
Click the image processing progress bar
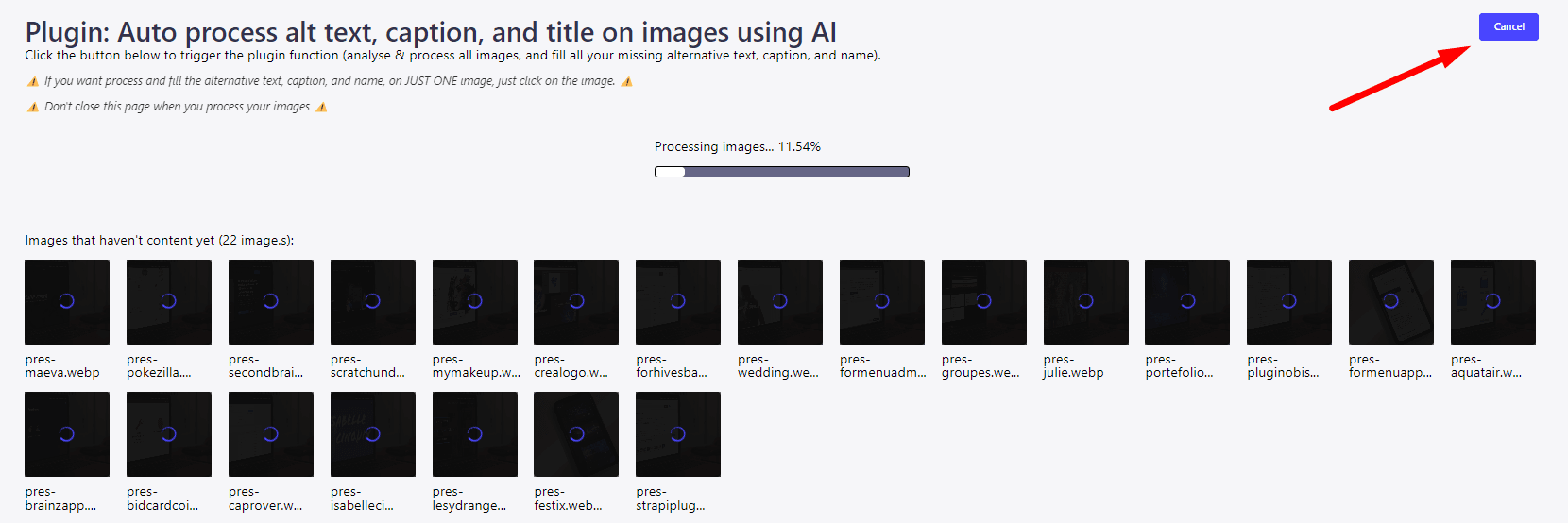[782, 172]
